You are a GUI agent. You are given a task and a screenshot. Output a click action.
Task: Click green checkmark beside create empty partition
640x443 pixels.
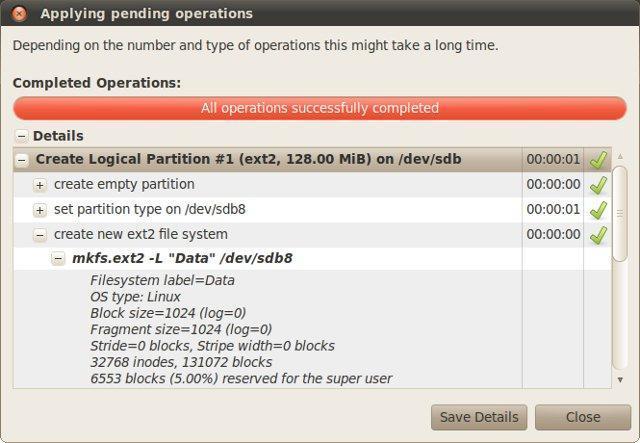598,185
